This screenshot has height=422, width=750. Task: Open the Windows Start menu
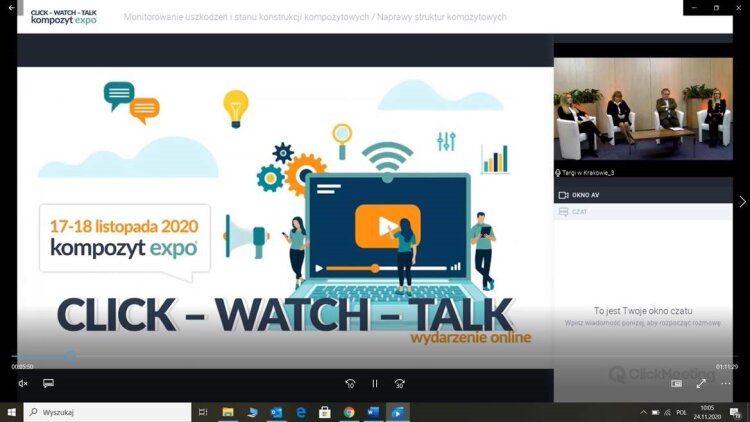pyautogui.click(x=11, y=412)
